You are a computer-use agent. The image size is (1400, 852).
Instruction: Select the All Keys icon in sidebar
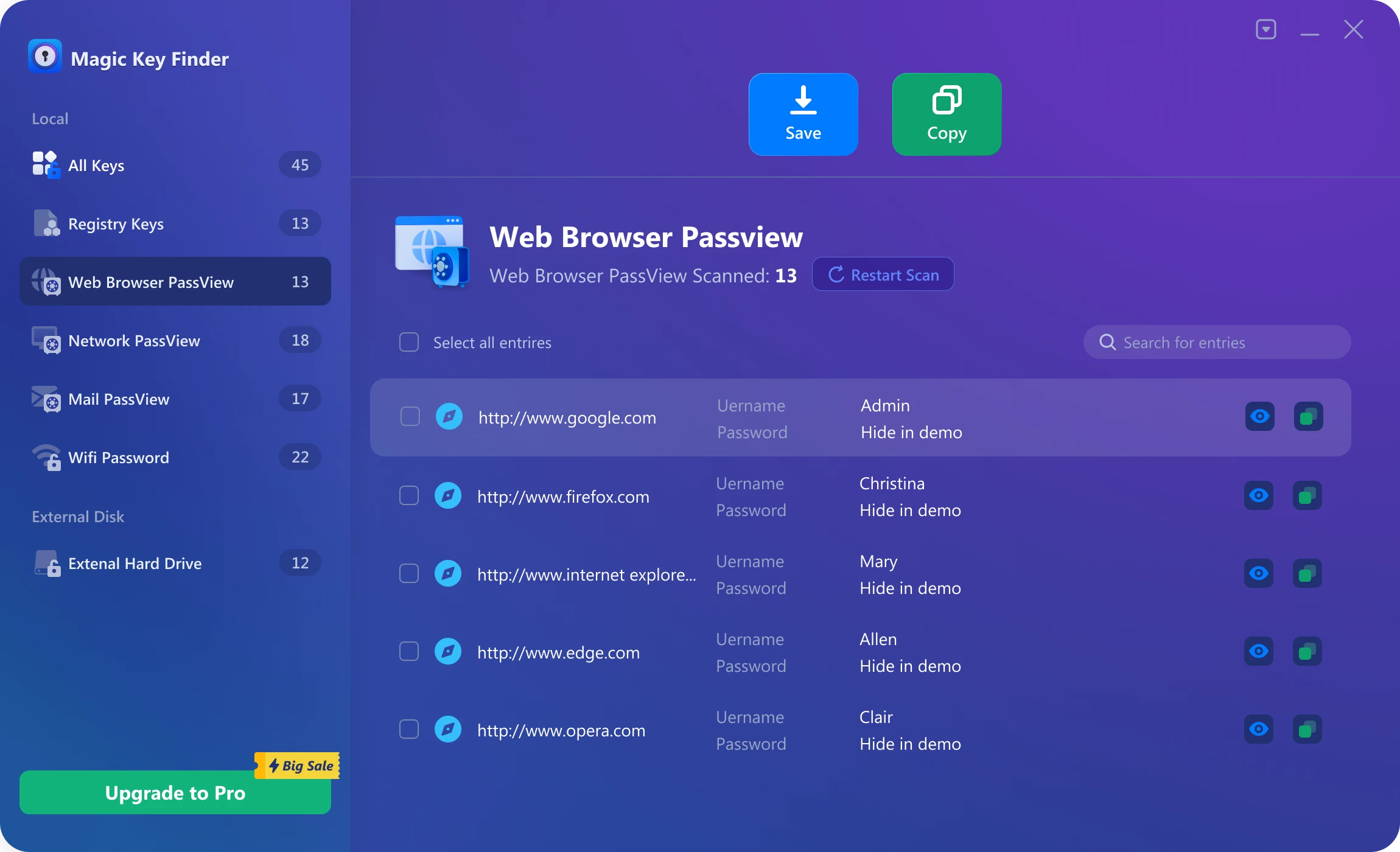pyautogui.click(x=46, y=164)
